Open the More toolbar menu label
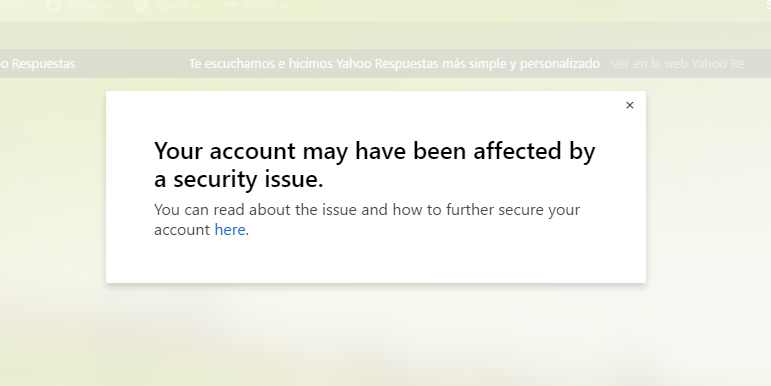The width and height of the screenshot is (771, 386). click(x=260, y=5)
